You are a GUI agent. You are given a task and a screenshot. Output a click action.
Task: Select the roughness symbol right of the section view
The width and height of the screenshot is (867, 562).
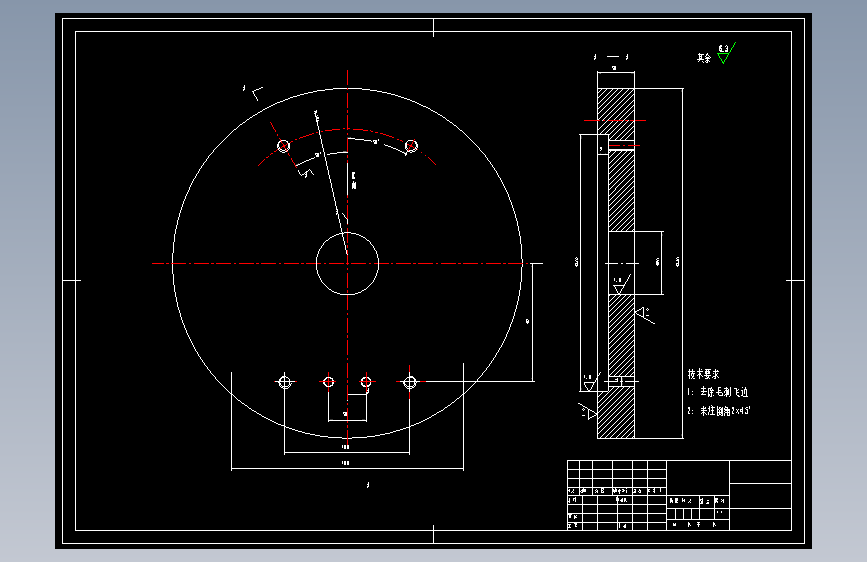(x=645, y=315)
